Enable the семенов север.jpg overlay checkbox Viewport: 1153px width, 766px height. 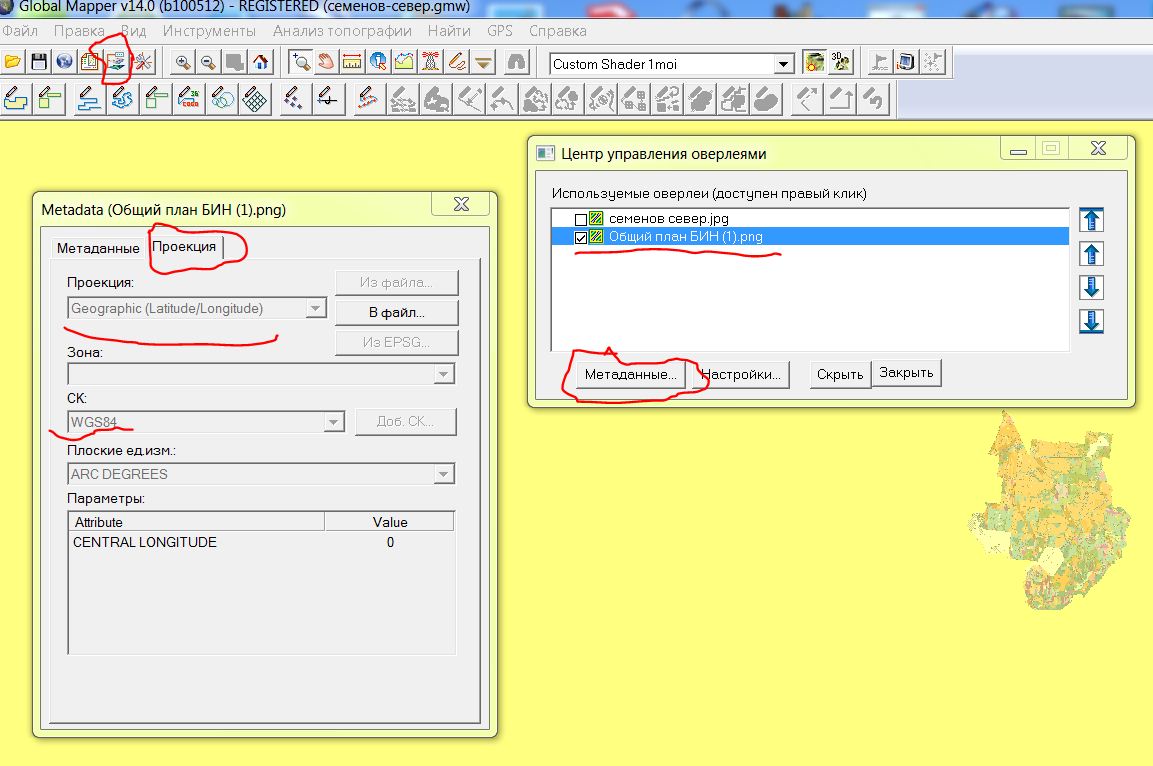[x=581, y=219]
